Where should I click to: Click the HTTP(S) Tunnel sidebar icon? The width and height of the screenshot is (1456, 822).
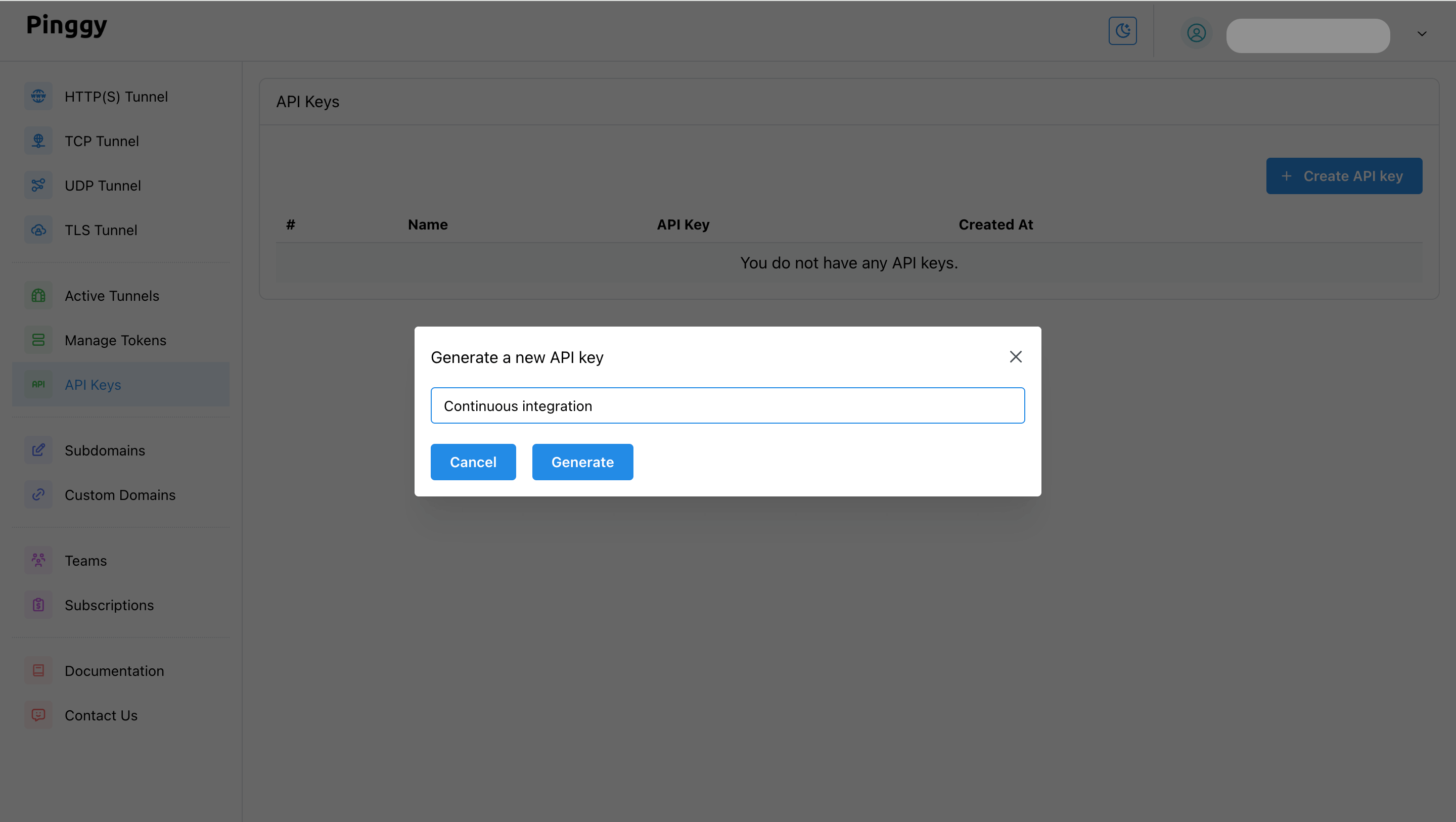coord(38,97)
